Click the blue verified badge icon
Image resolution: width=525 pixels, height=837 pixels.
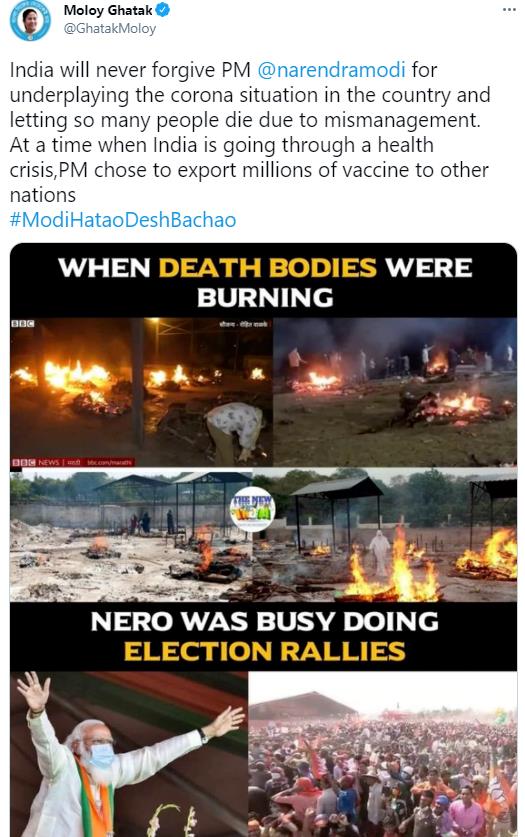162,10
